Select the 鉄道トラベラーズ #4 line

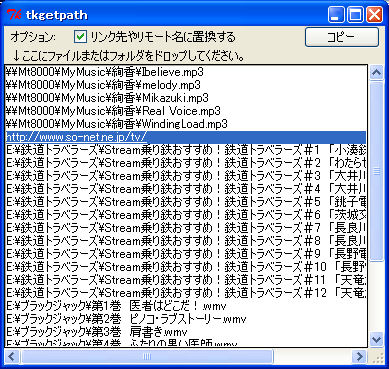click(186, 189)
